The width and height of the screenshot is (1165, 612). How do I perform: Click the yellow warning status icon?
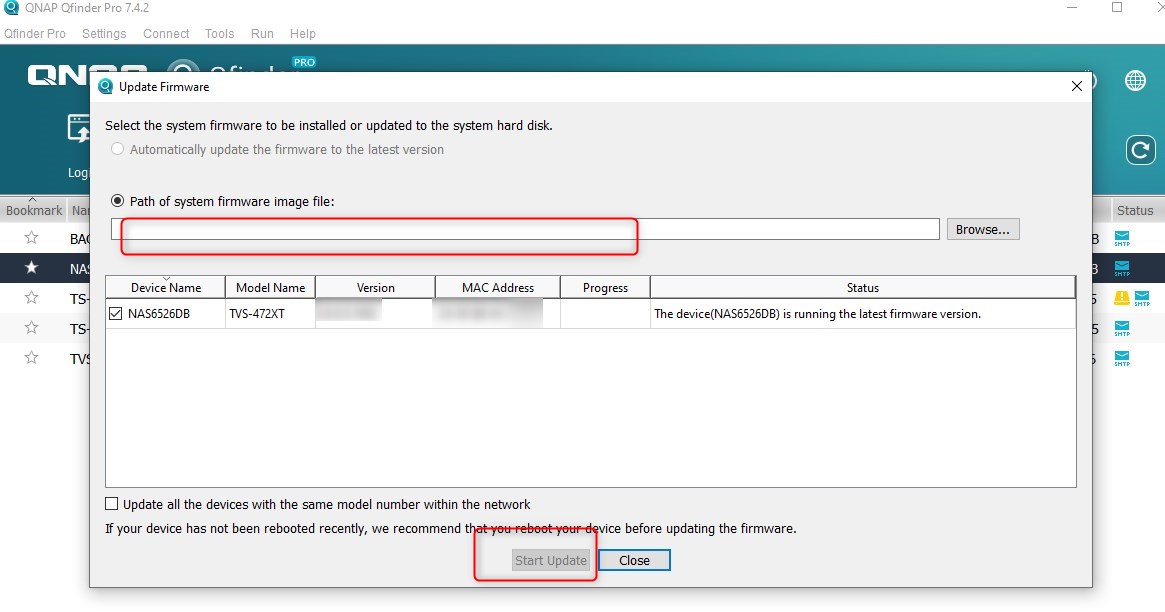[1122, 298]
